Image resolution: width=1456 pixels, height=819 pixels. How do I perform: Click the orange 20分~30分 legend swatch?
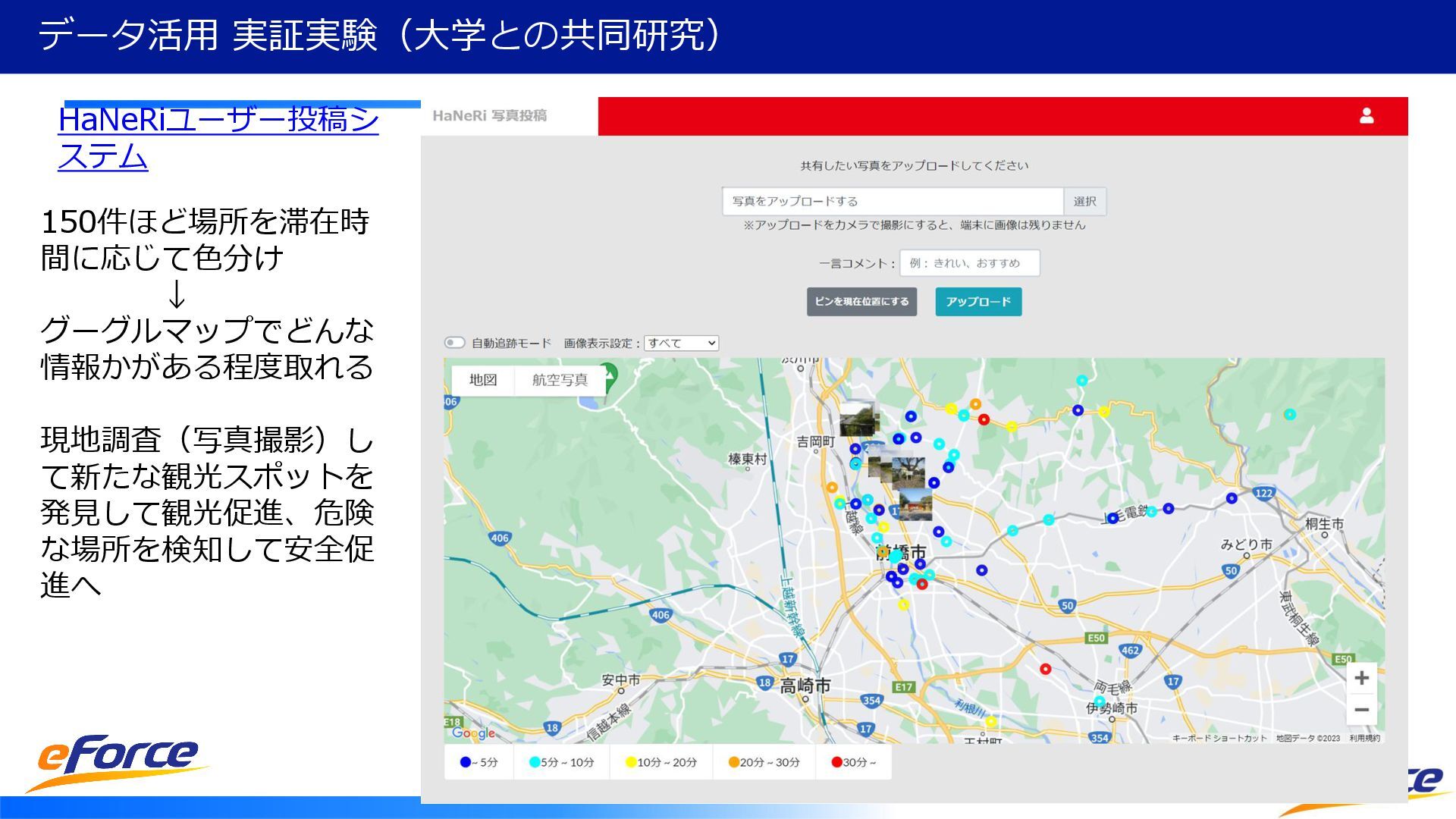tap(733, 762)
